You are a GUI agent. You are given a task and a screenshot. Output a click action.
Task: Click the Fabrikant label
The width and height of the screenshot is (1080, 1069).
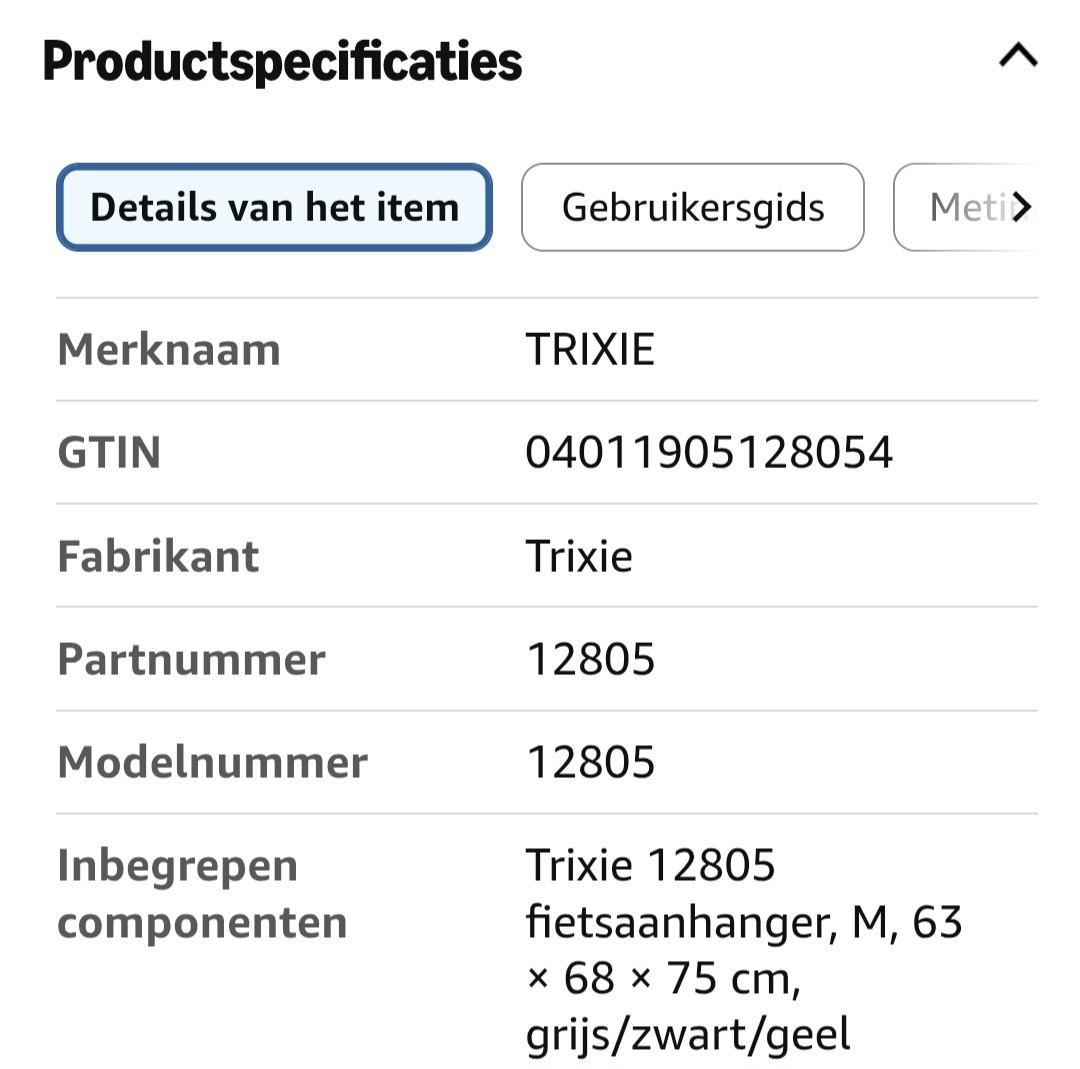click(158, 556)
